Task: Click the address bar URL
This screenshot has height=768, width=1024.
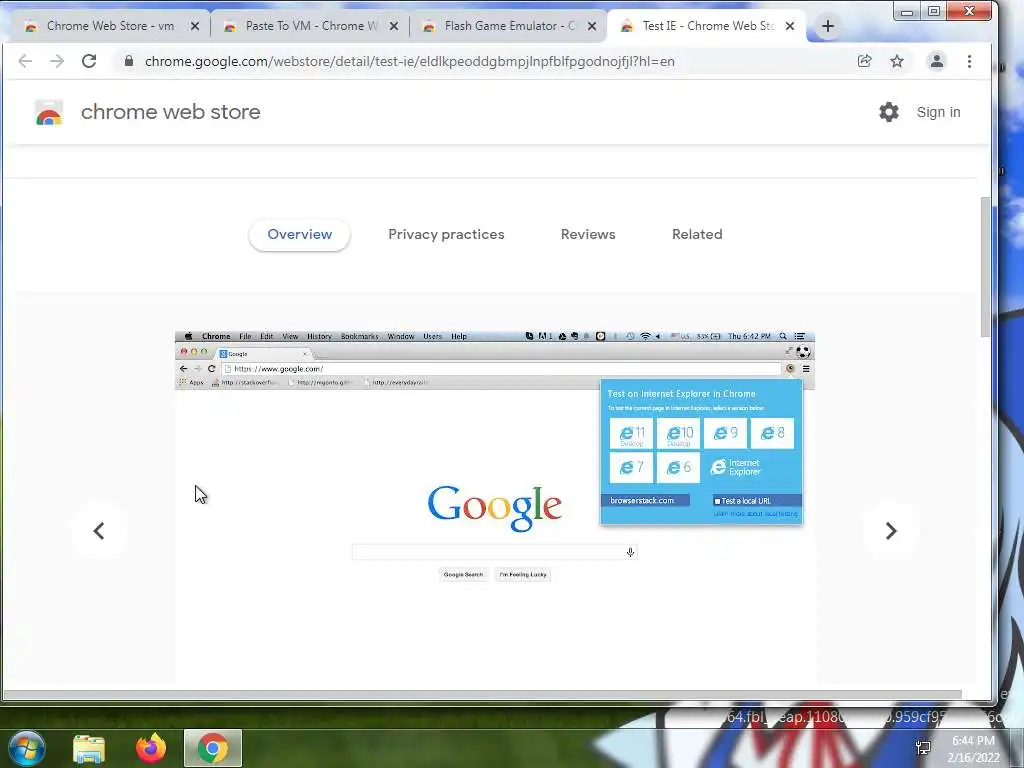Action: click(409, 61)
